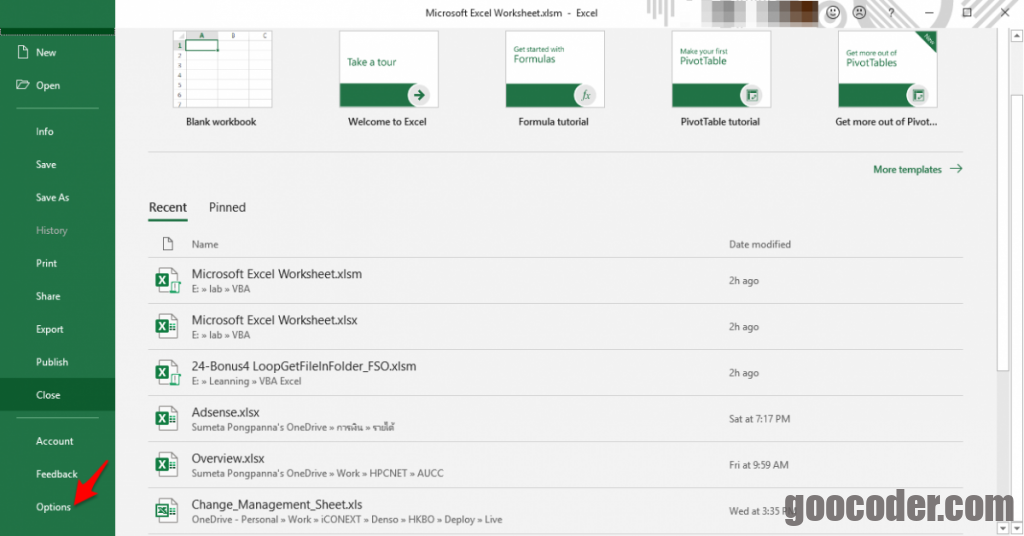The width and height of the screenshot is (1024, 536).
Task: Click the smiley face feedback icon
Action: click(833, 12)
